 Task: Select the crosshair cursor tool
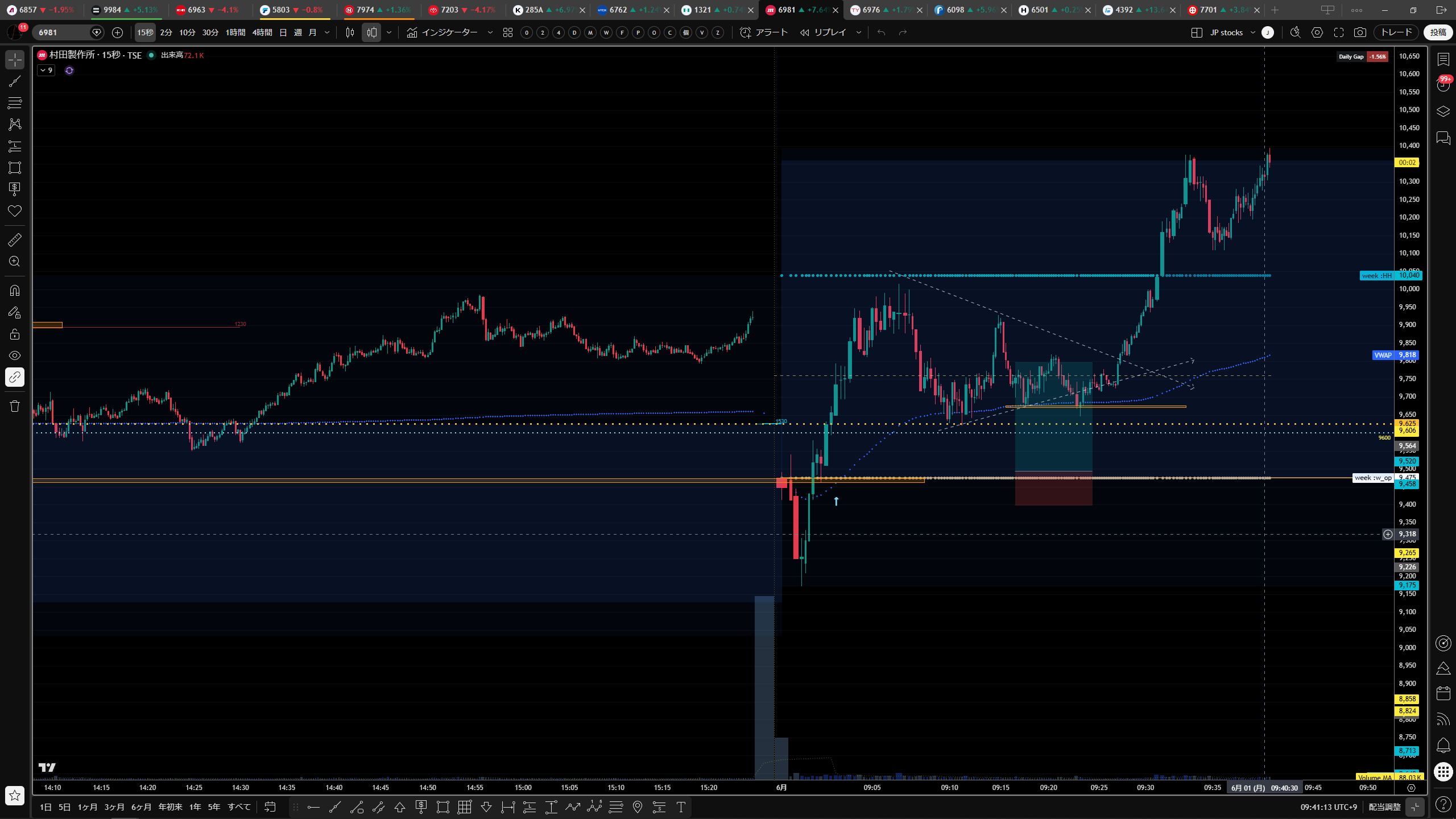pyautogui.click(x=15, y=60)
